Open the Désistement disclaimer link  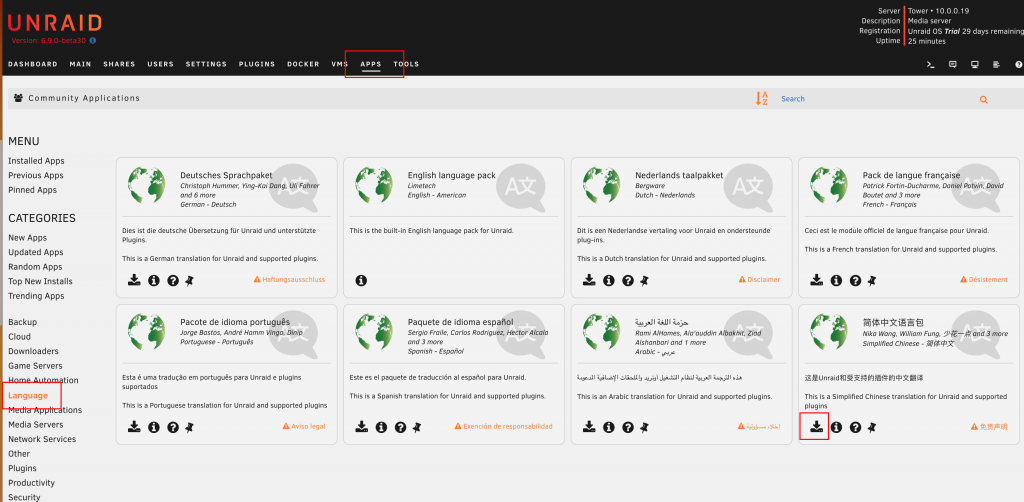coord(984,279)
